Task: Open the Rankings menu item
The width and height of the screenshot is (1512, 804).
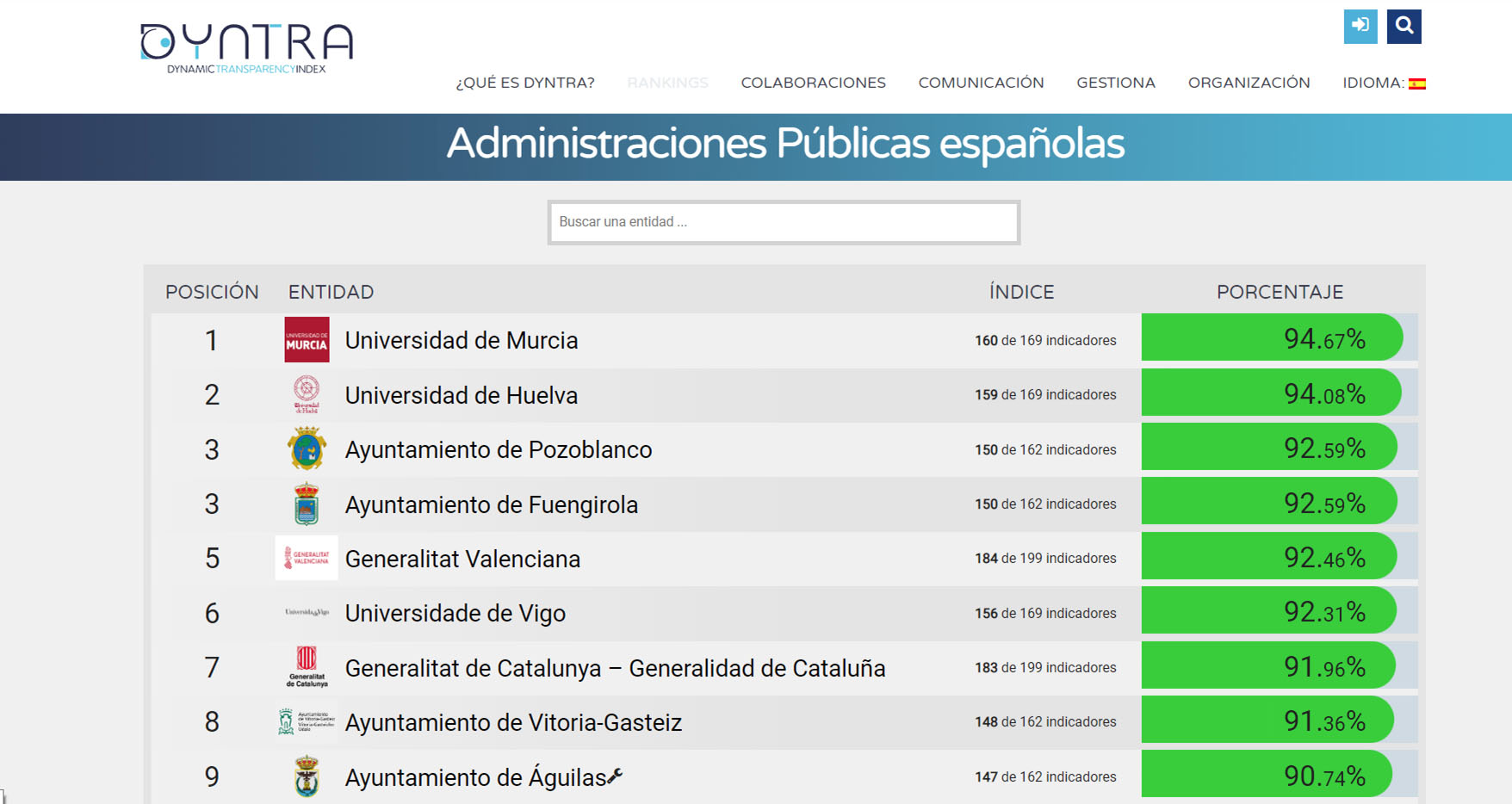Action: click(x=667, y=83)
